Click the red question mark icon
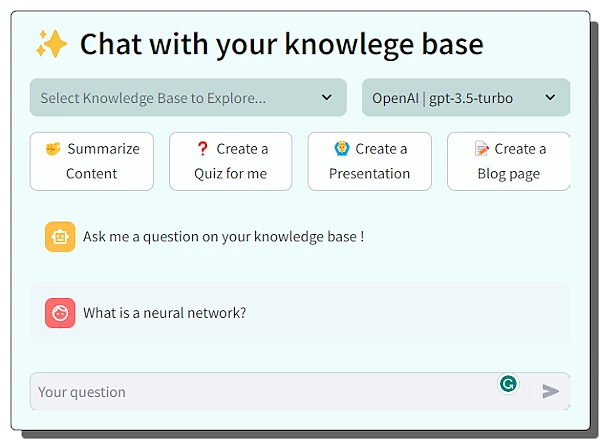 coord(203,149)
